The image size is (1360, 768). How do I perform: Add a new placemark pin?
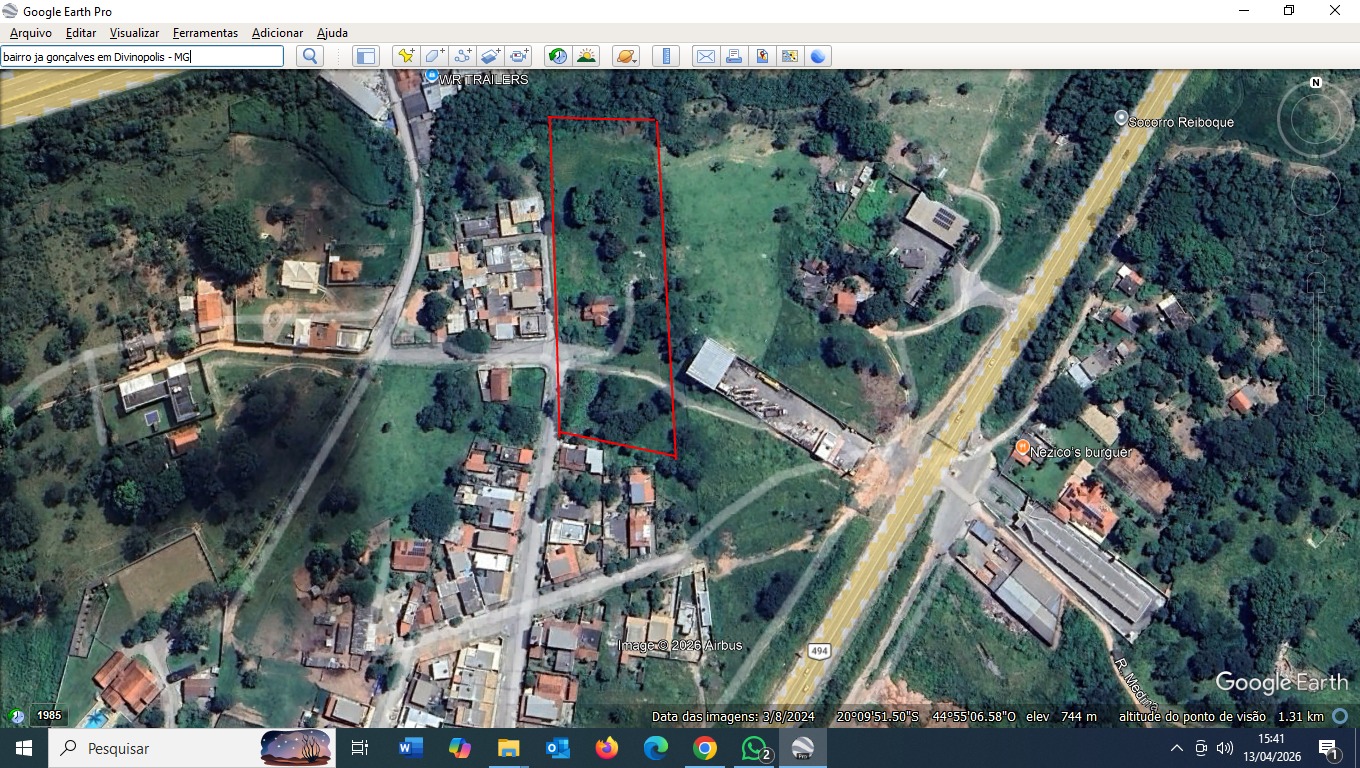click(x=405, y=56)
